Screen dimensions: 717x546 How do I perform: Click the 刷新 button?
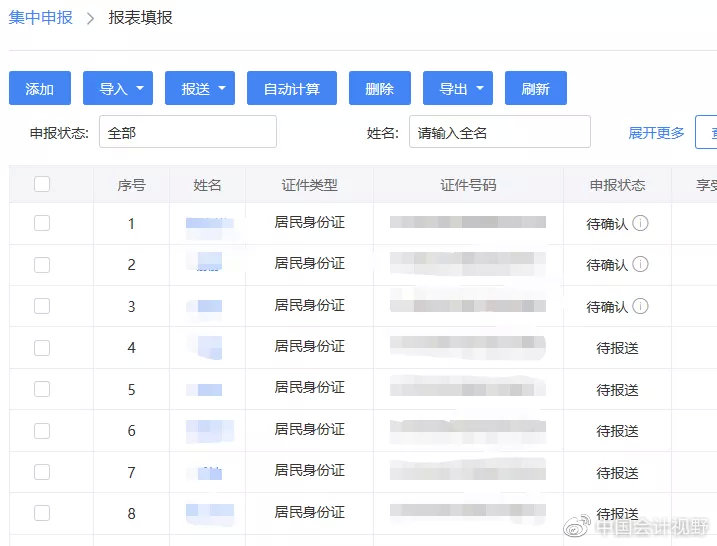535,88
